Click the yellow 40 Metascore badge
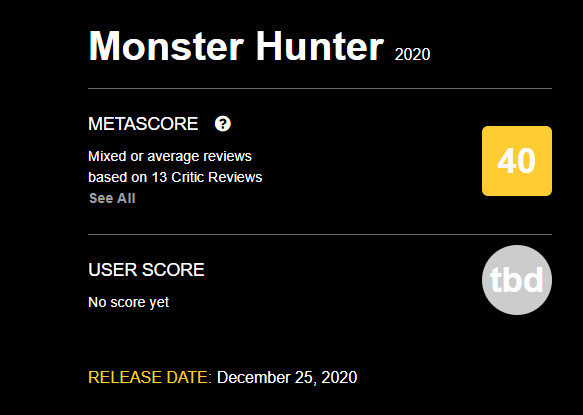583x415 pixels. pyautogui.click(x=517, y=161)
